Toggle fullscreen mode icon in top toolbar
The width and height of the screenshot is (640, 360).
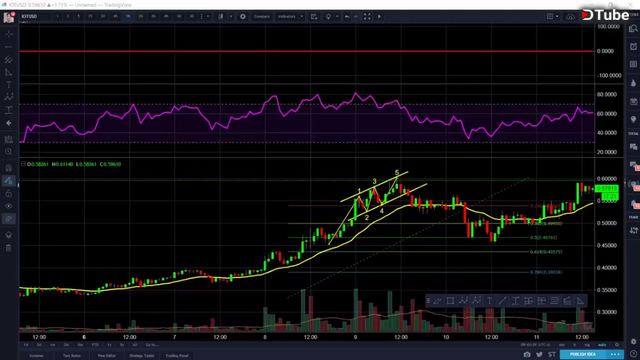(x=367, y=16)
